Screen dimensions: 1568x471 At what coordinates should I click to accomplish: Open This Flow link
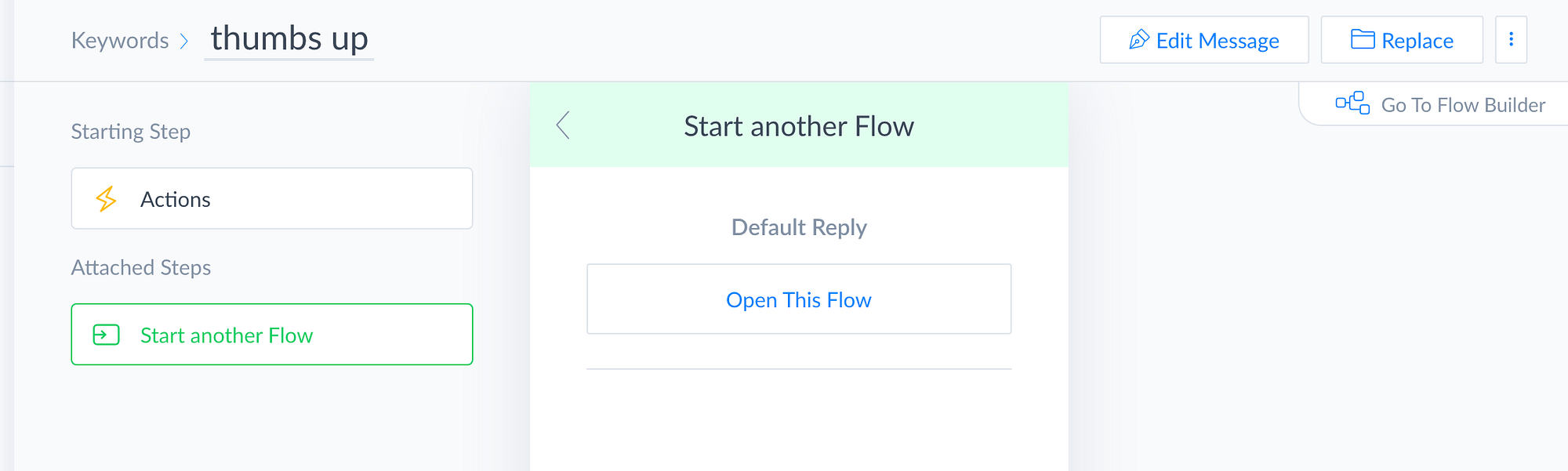(x=799, y=299)
